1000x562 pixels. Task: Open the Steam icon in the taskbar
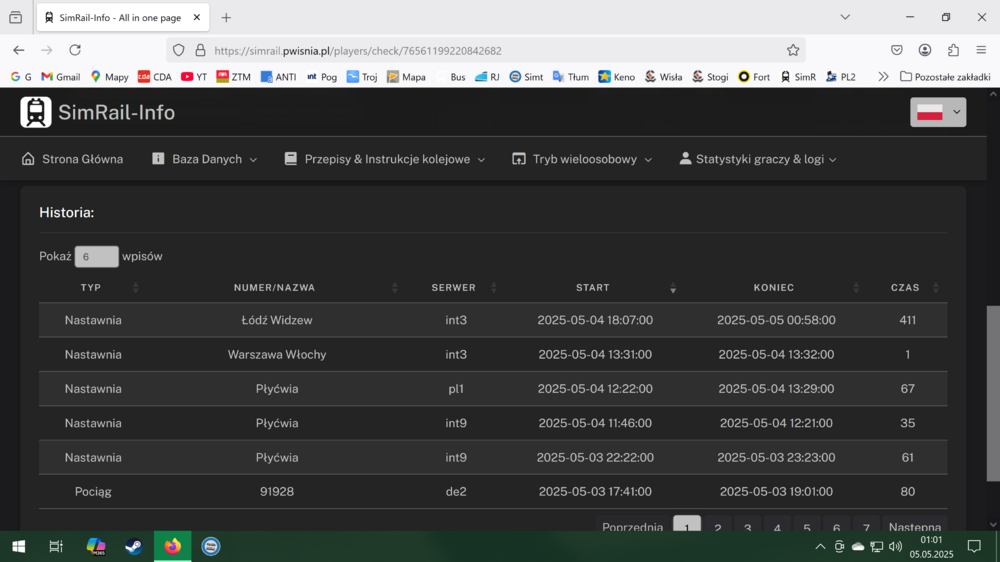[132, 546]
